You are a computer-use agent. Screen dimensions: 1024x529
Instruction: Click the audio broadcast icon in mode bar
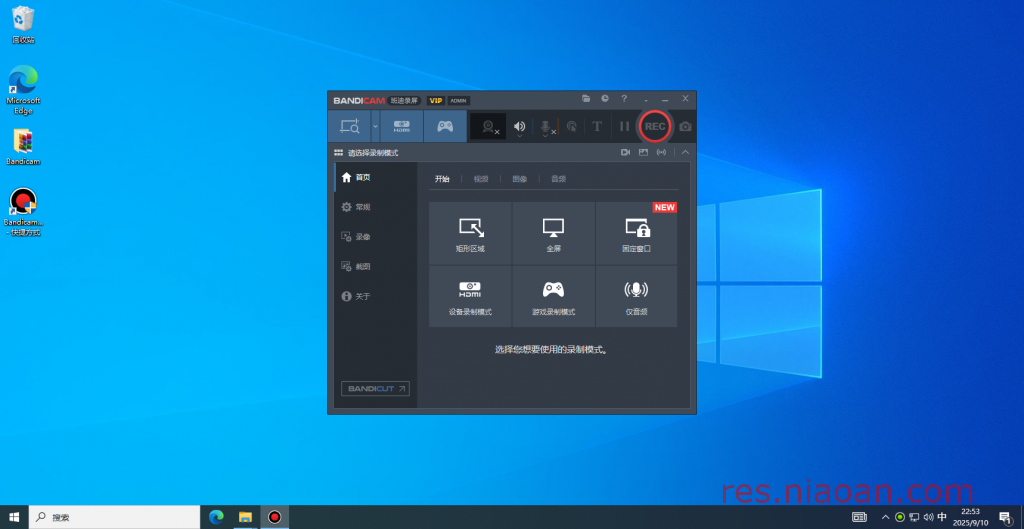(x=662, y=152)
